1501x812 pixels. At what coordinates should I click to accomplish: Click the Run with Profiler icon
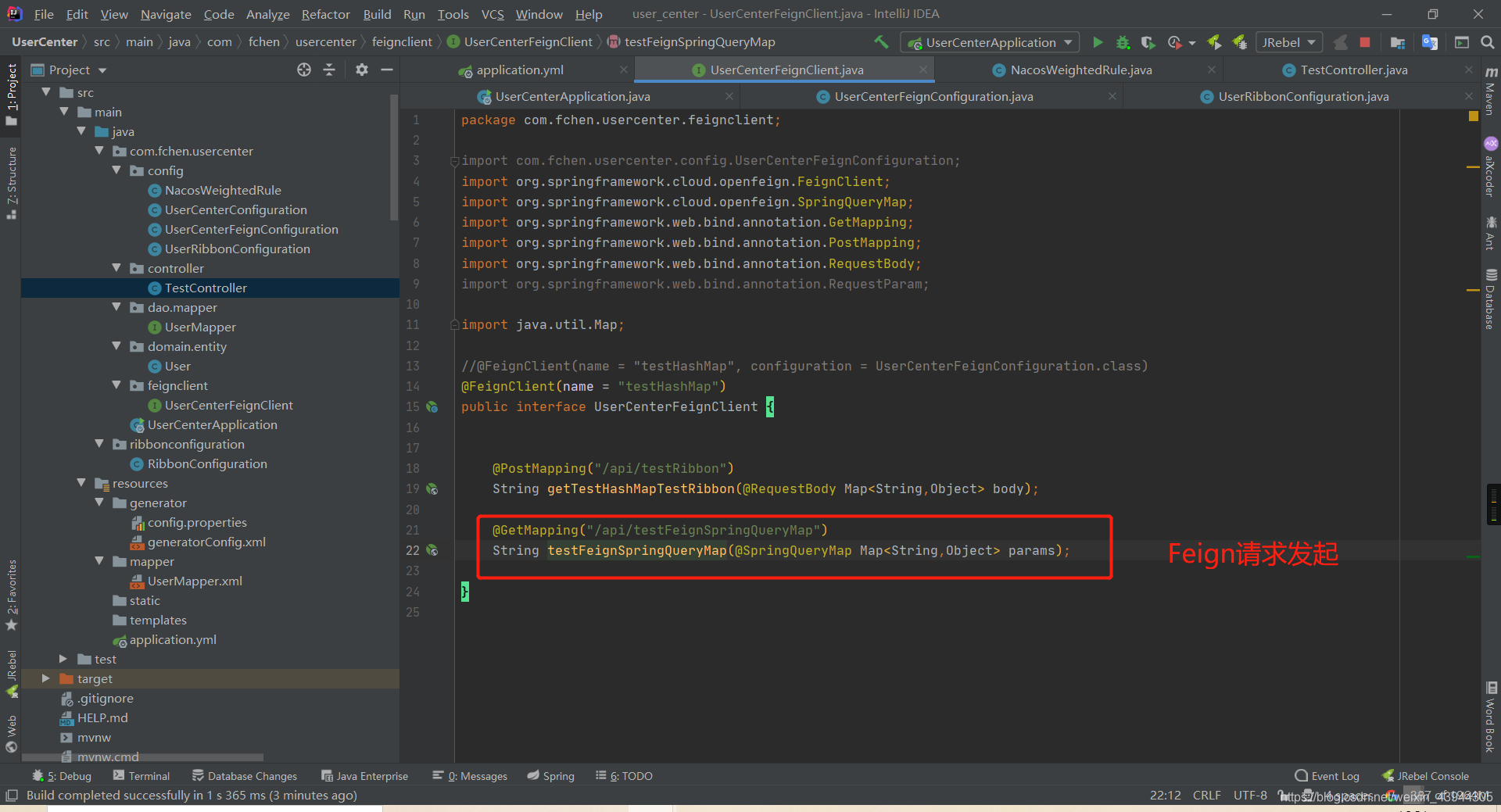click(x=1175, y=42)
